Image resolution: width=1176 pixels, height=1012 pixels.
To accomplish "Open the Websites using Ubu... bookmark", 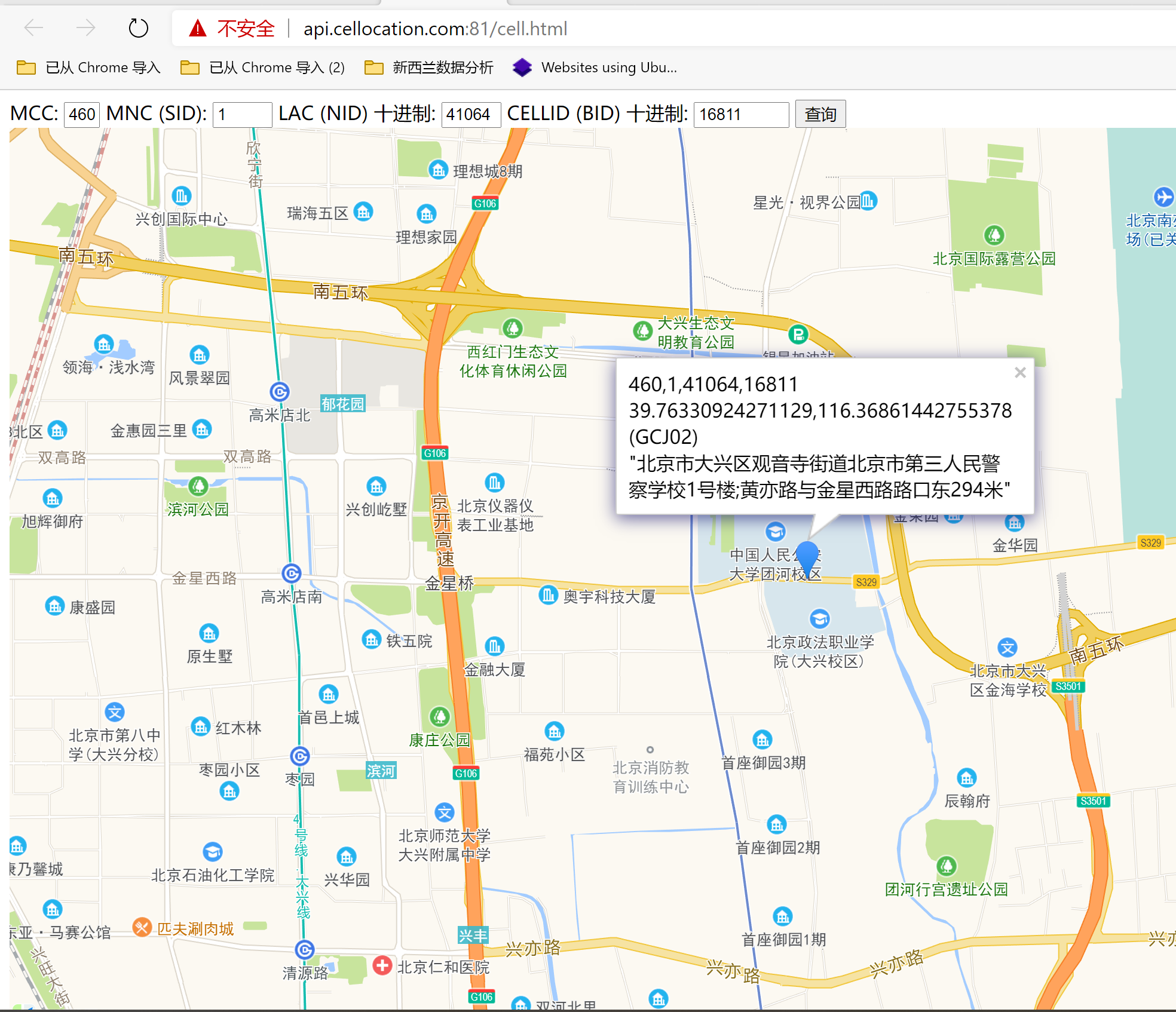I will [x=595, y=68].
